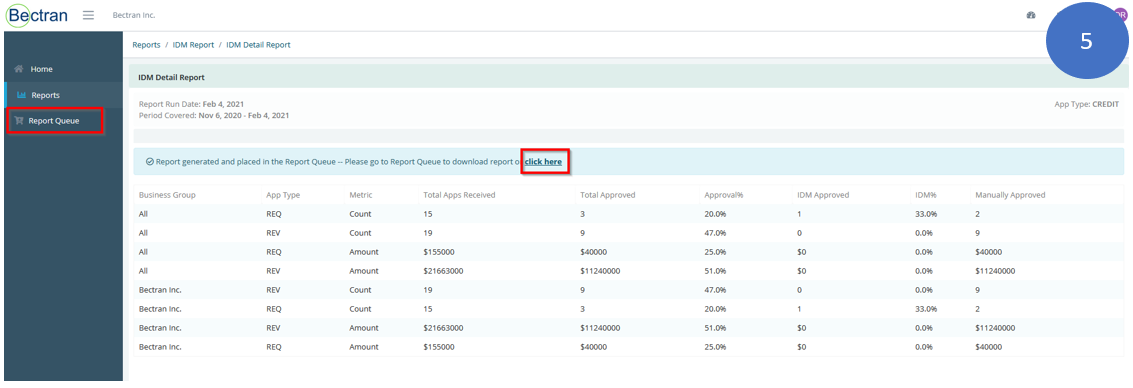Image resolution: width=1133 pixels, height=388 pixels.
Task: Select the IDM Detail Report breadcrumb
Action: point(258,45)
